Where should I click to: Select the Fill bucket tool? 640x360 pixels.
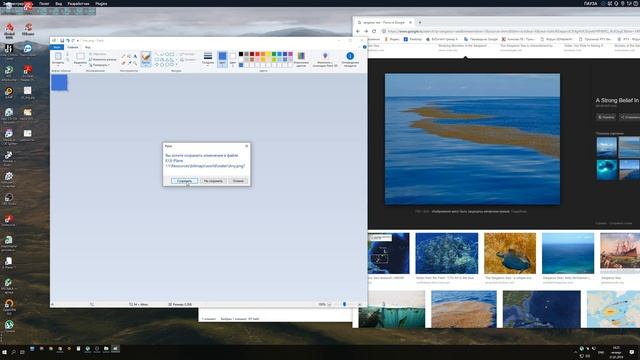click(x=129, y=56)
